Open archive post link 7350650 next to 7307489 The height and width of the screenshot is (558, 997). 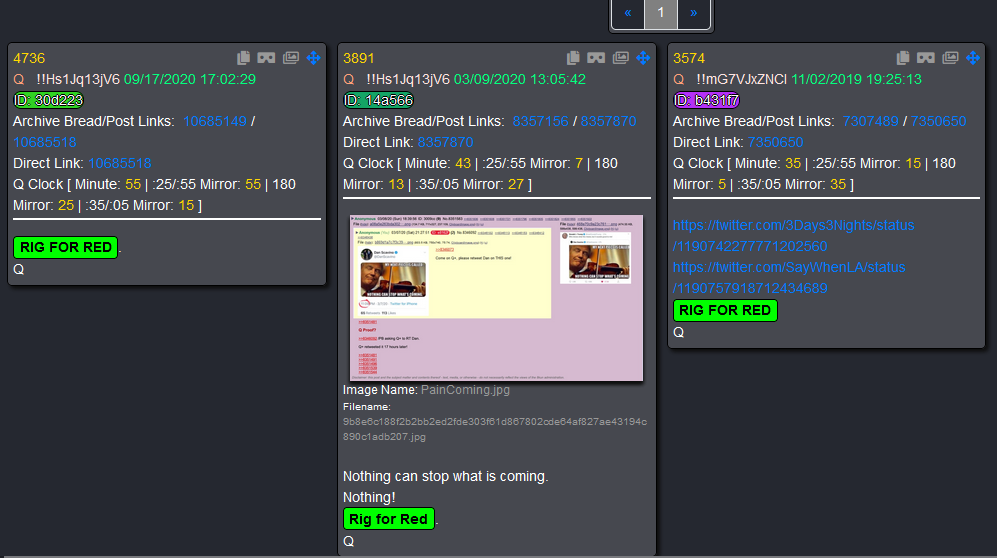coord(939,121)
